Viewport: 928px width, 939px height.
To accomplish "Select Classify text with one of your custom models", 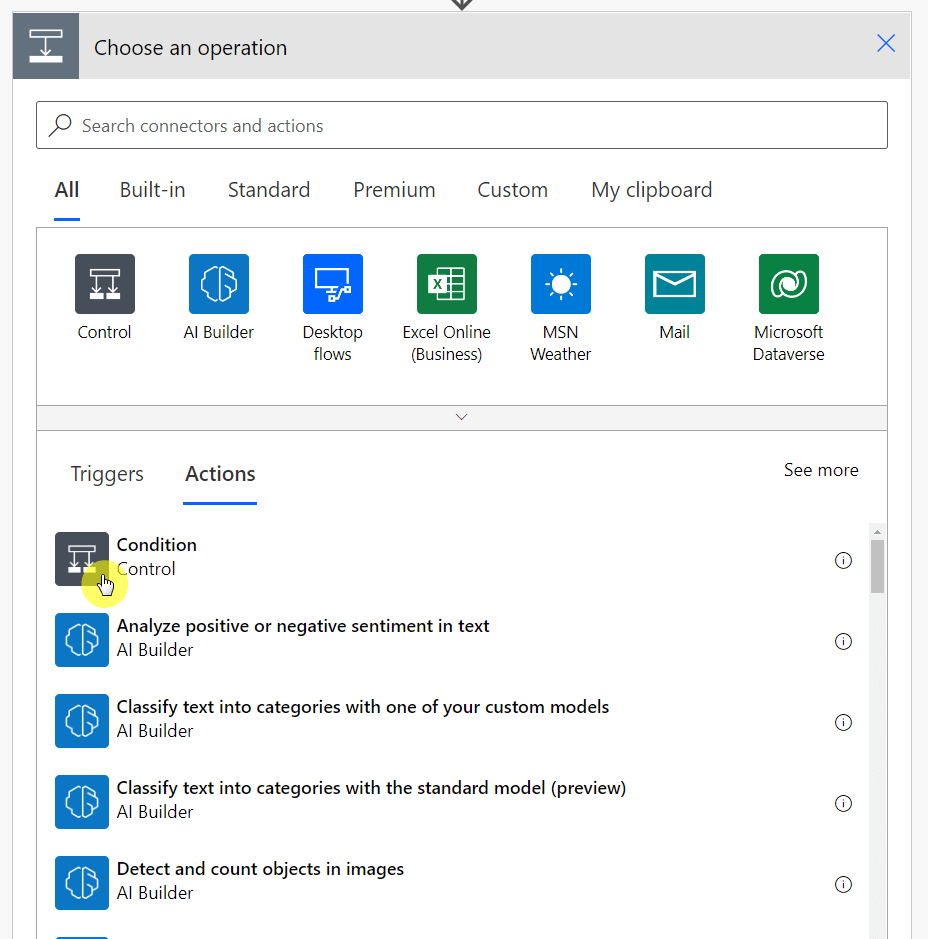I will [x=363, y=707].
